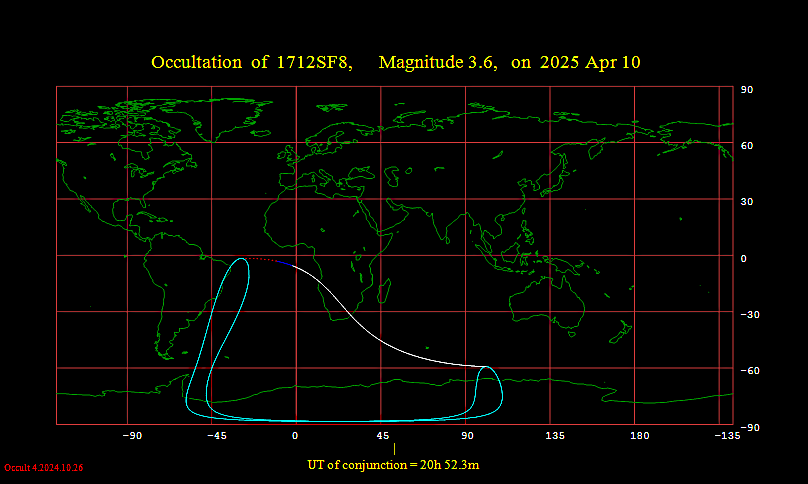This screenshot has width=808, height=484.
Task: Click the 45 longitude label on bottom axis
Action: [x=383, y=436]
